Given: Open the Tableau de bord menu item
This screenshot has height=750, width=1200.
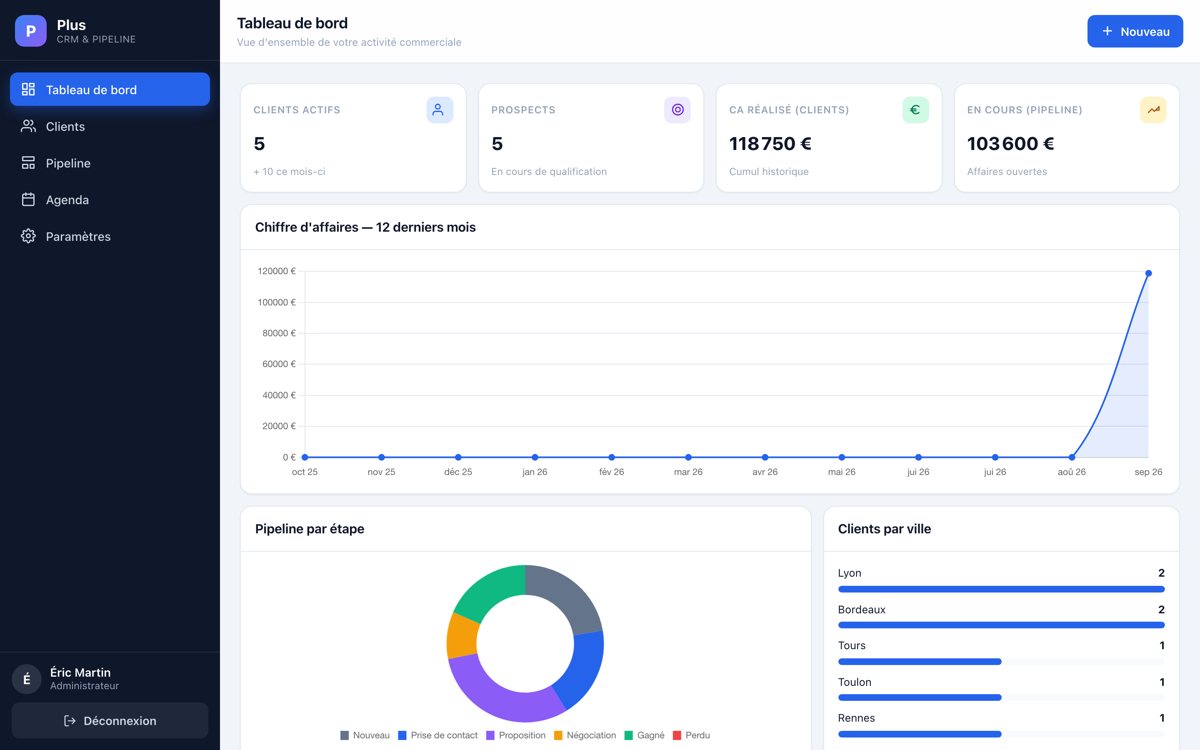Looking at the screenshot, I should (110, 89).
